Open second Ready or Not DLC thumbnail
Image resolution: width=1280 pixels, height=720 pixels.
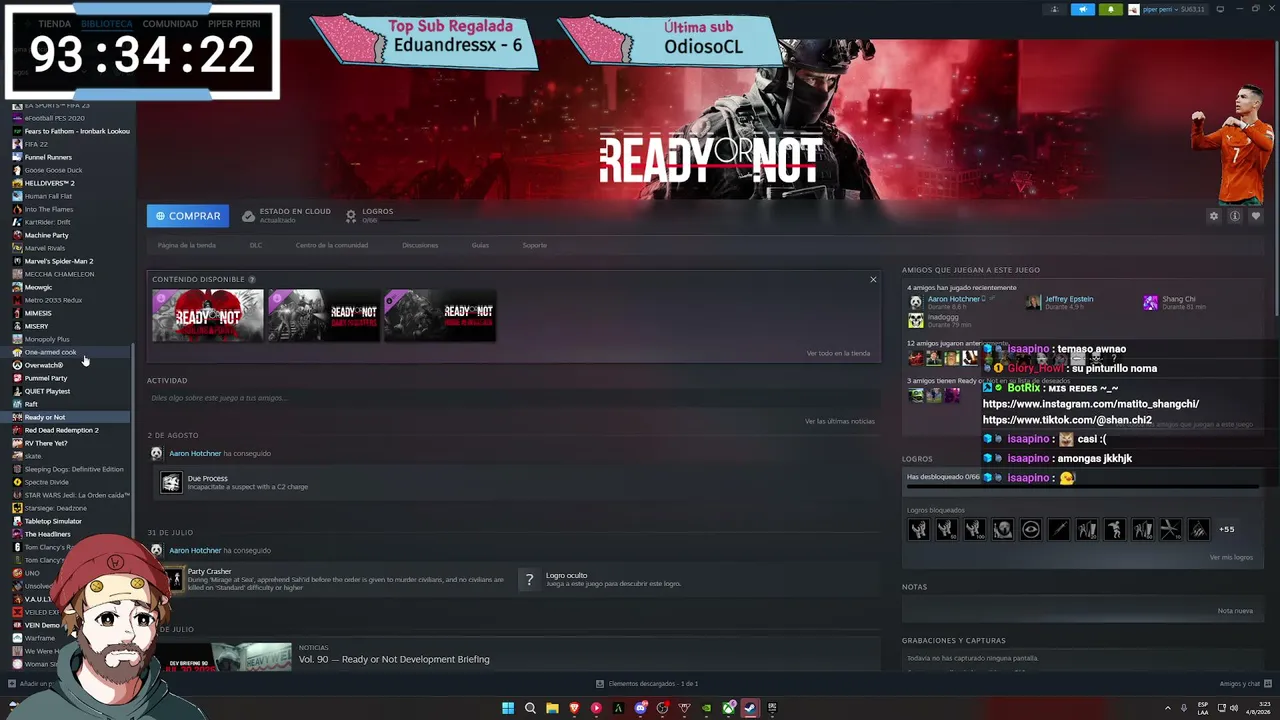pyautogui.click(x=324, y=316)
